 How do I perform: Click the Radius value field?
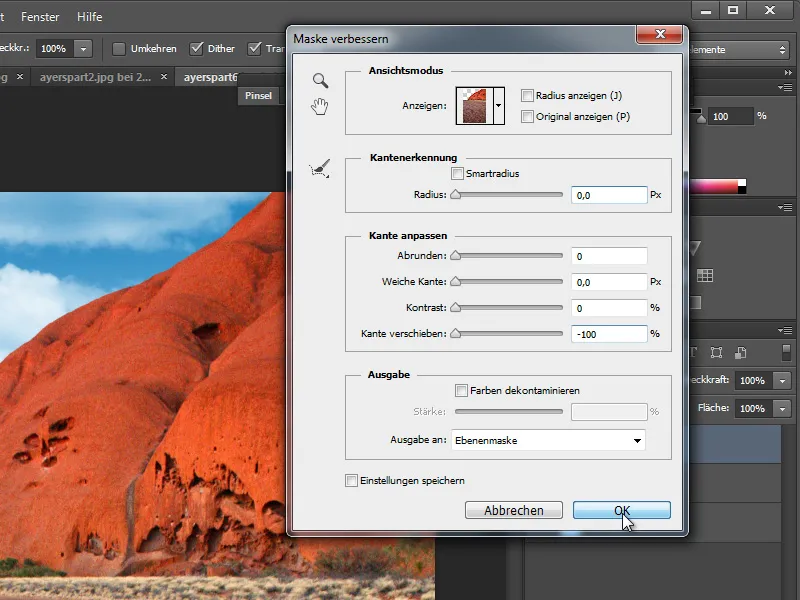609,195
